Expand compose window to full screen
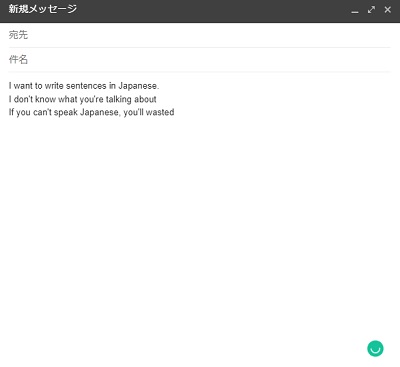 [371, 10]
